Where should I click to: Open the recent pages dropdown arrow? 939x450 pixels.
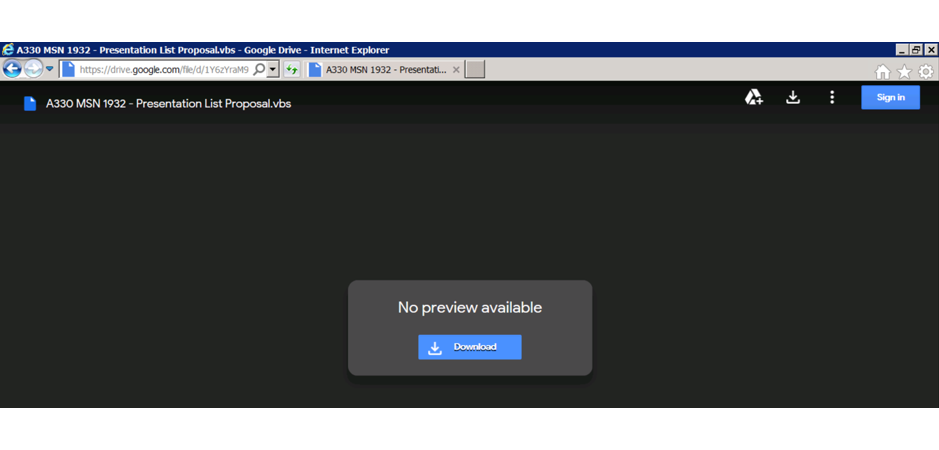pyautogui.click(x=50, y=69)
